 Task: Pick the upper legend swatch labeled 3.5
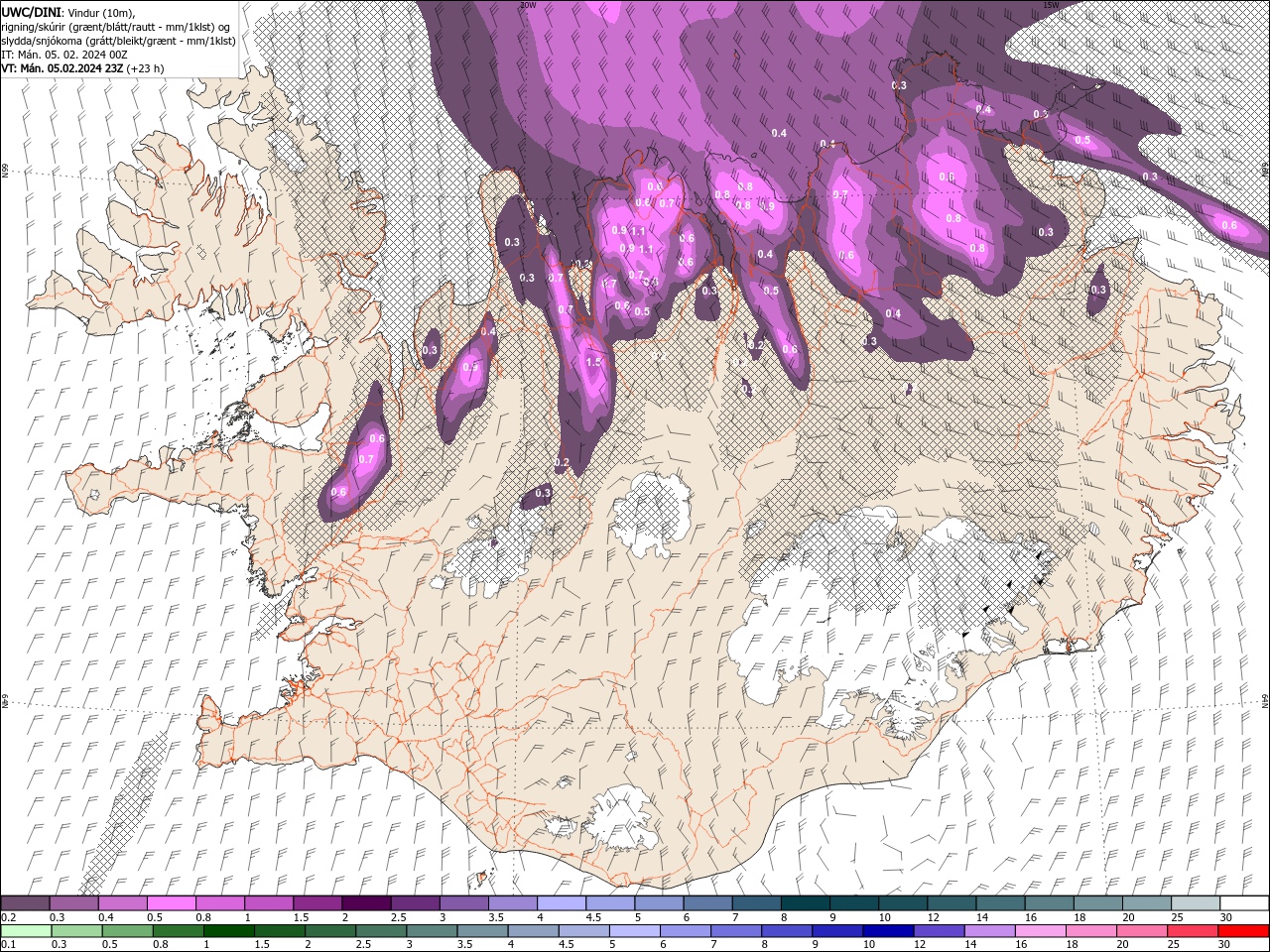coord(512,903)
